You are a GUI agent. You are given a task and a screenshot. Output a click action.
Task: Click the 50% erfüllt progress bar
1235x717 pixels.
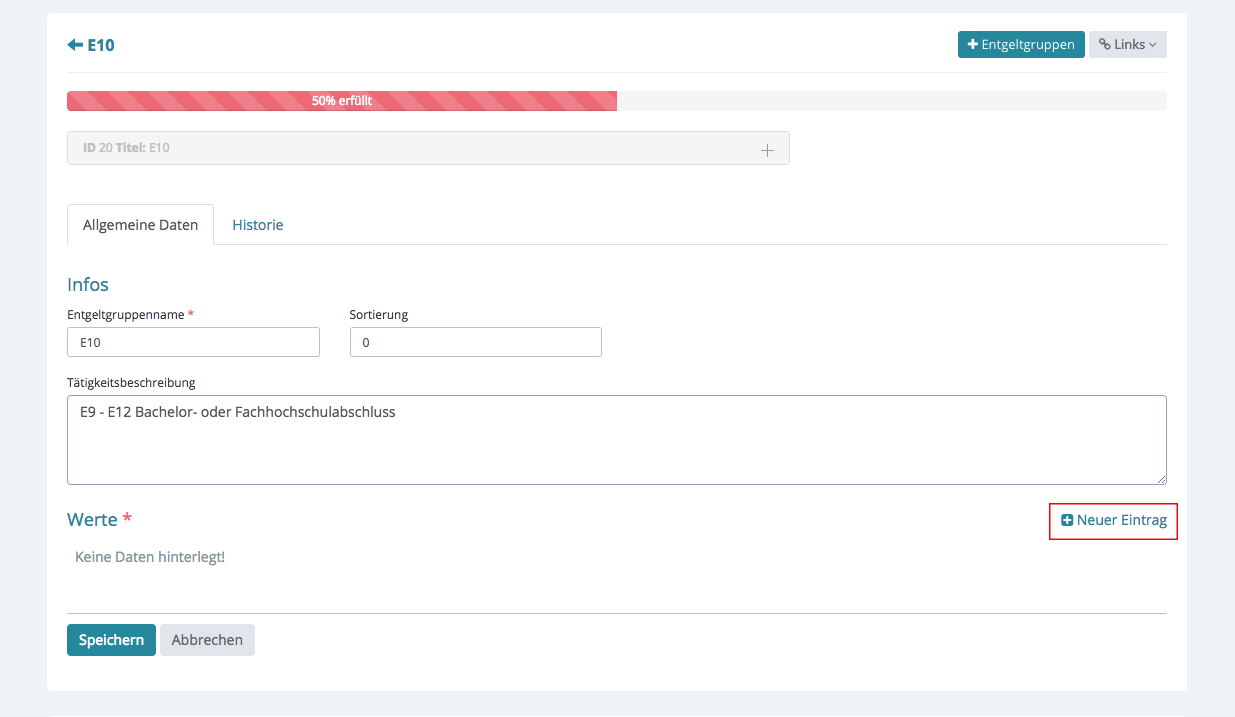tap(341, 101)
